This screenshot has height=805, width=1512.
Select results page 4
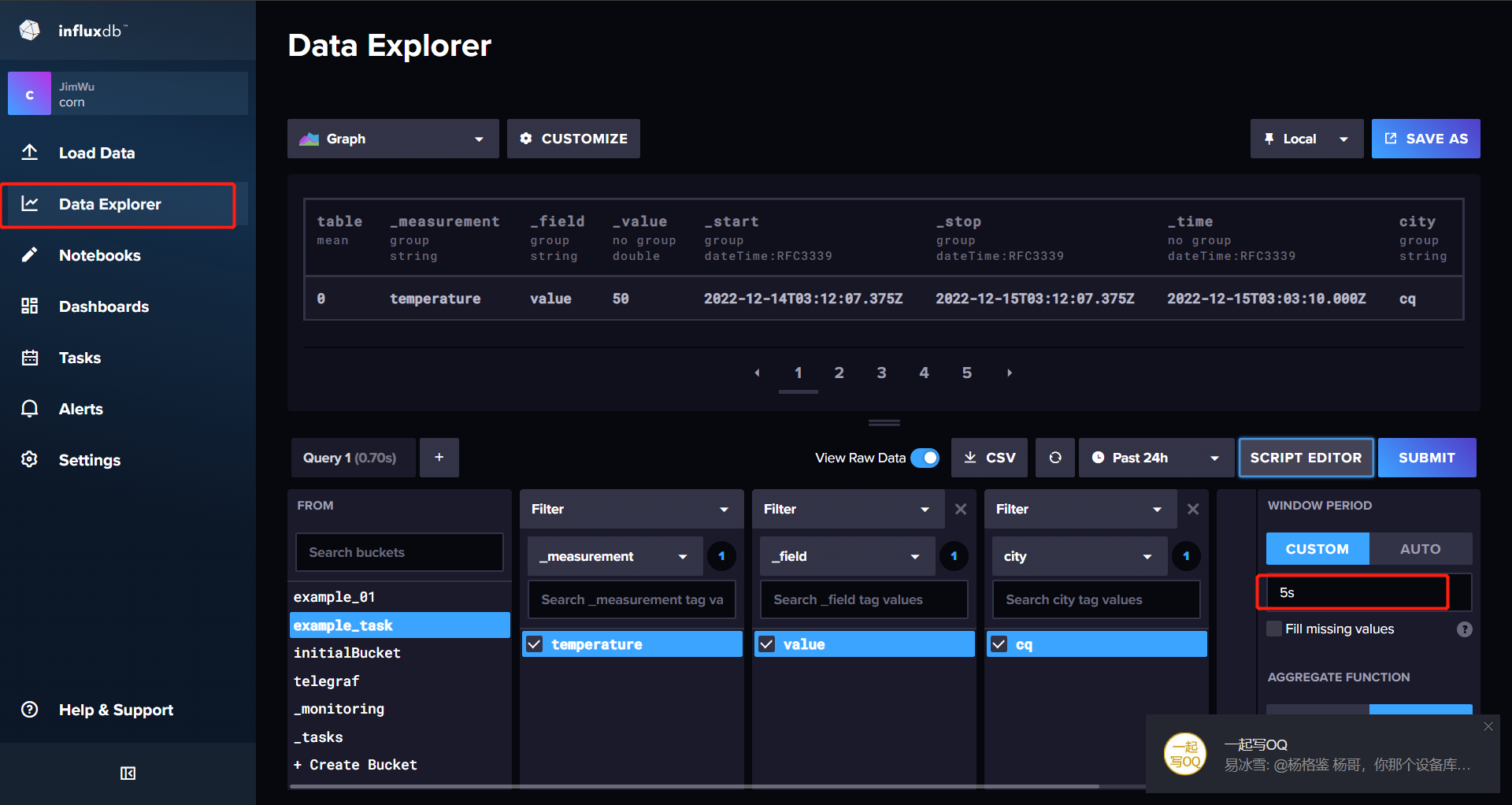coord(925,373)
